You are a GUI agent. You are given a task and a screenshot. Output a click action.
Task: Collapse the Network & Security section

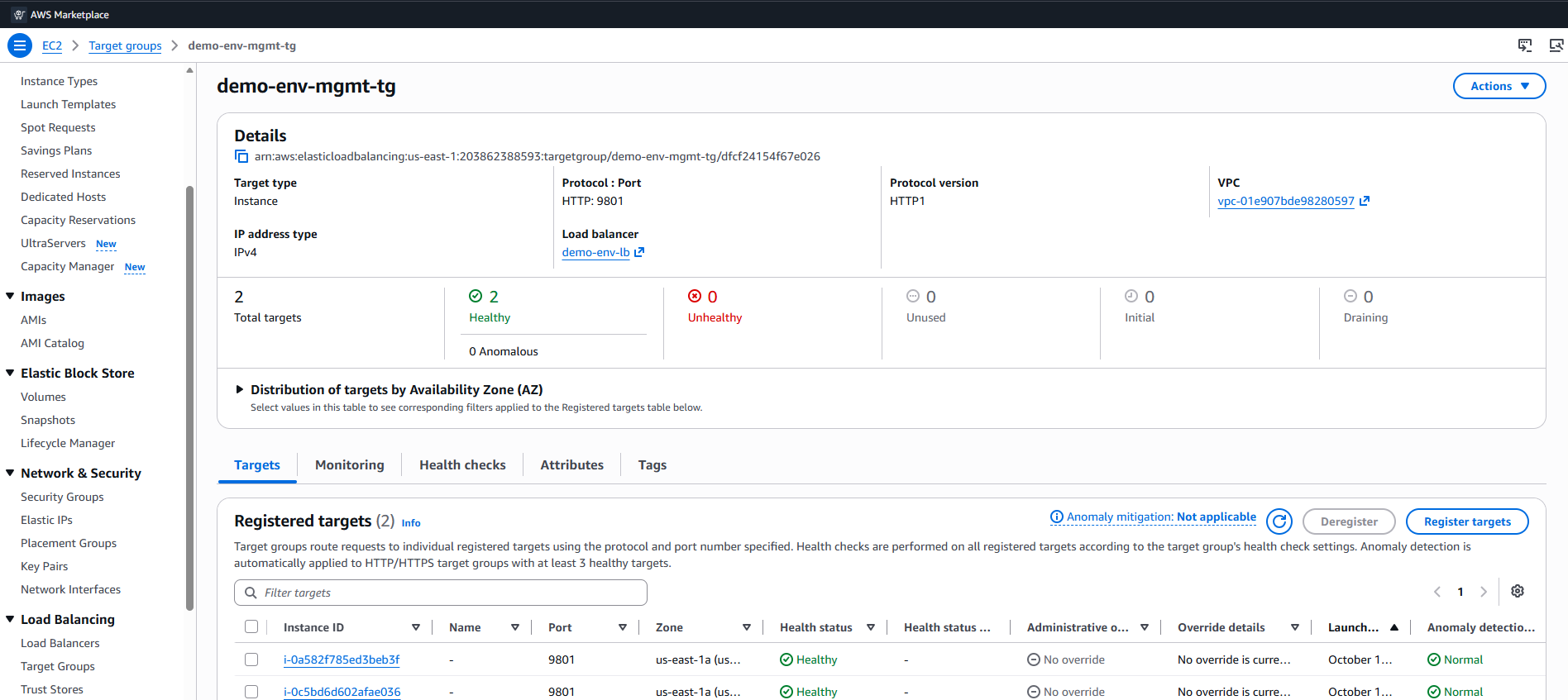coord(10,473)
